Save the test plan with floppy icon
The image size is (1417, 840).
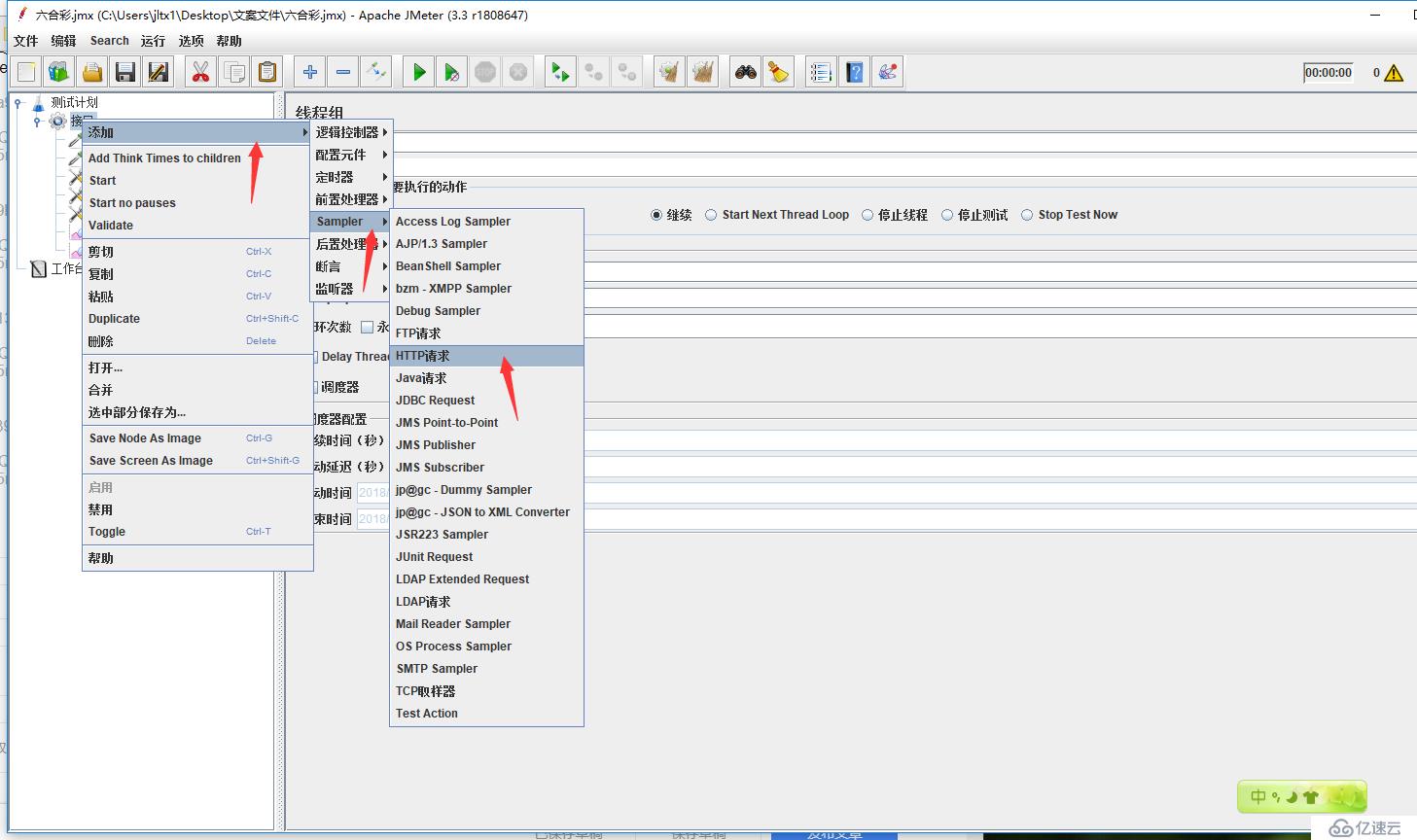[x=125, y=72]
